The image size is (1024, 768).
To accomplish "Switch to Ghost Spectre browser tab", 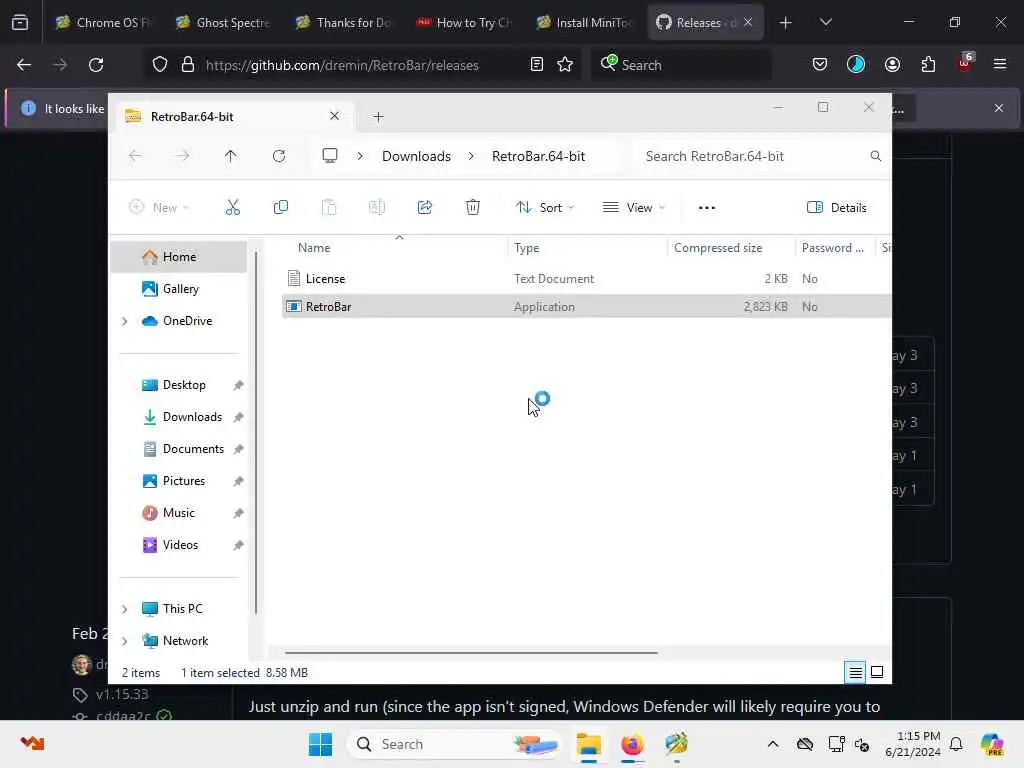I will point(223,22).
